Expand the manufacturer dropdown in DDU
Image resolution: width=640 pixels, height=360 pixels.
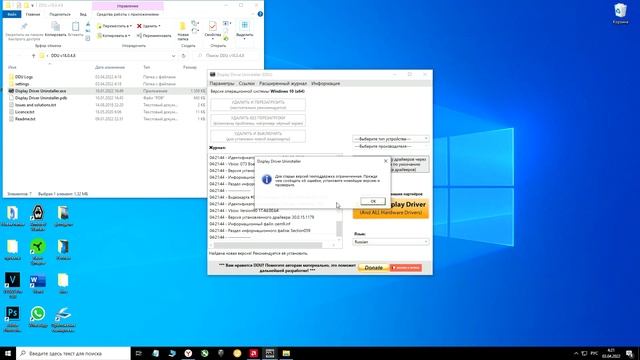pos(391,146)
